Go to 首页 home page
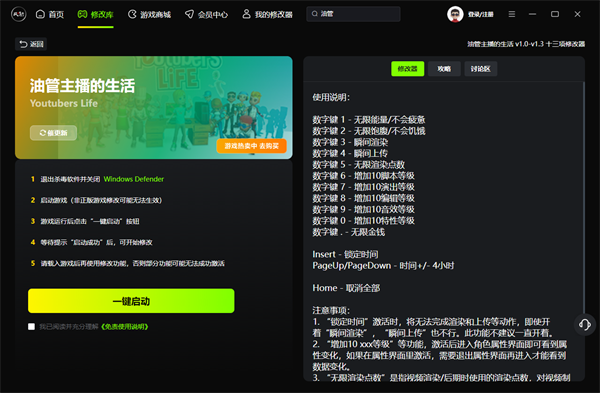The image size is (600, 393). tap(50, 15)
